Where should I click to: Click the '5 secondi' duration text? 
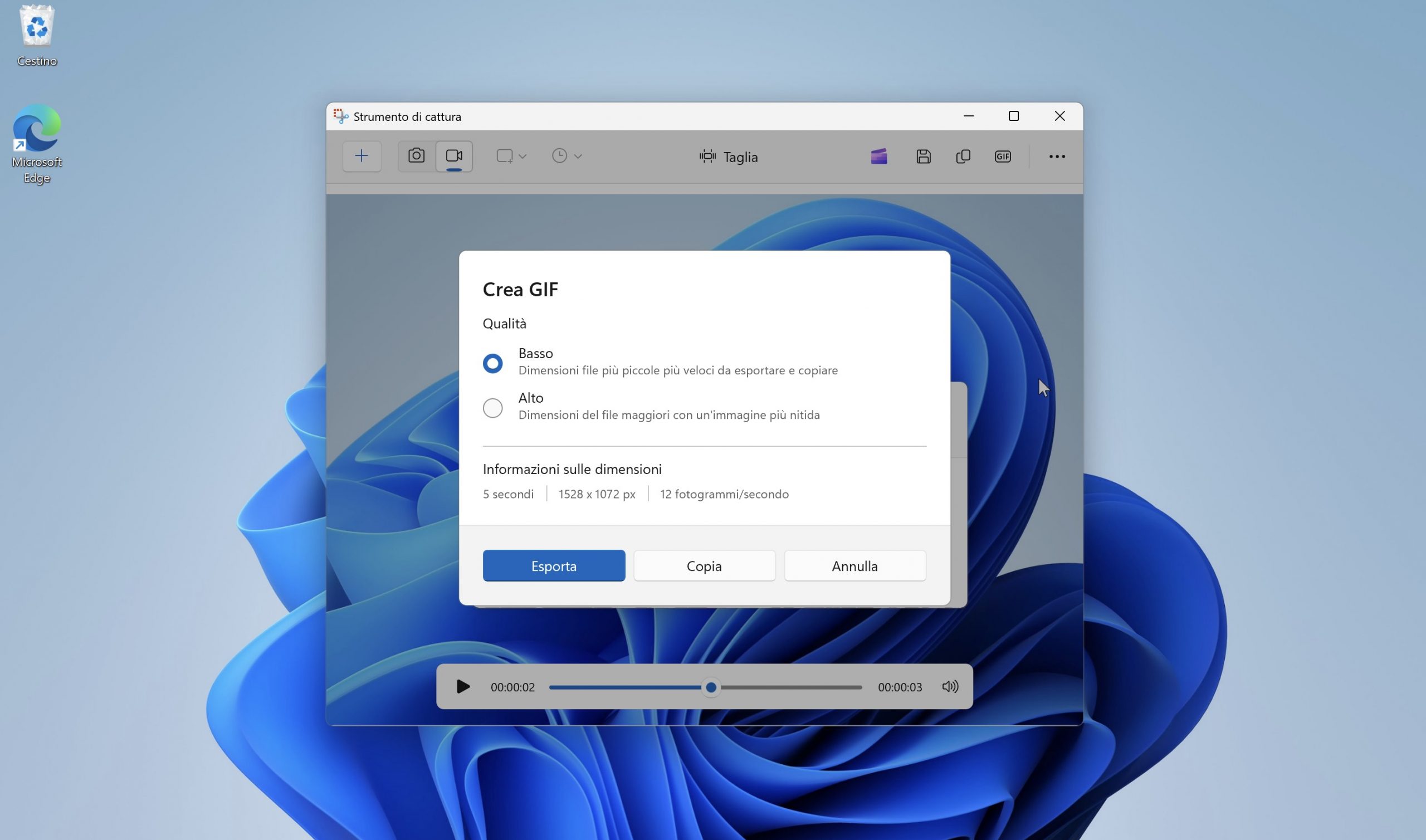click(x=508, y=494)
